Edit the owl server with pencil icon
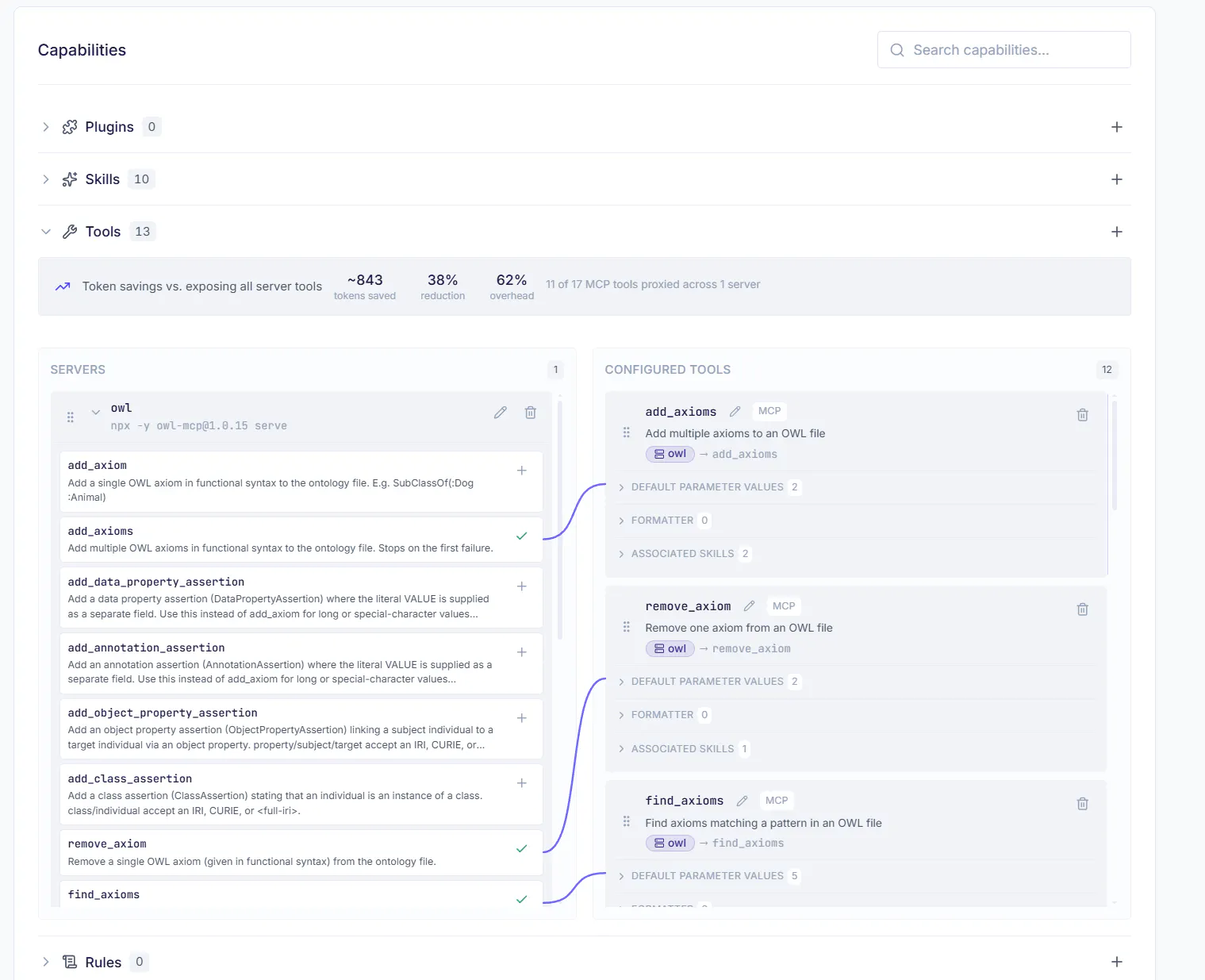 tap(501, 413)
